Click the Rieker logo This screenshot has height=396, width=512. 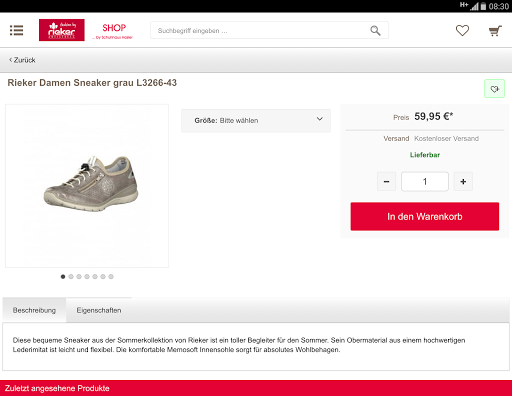[x=62, y=30]
